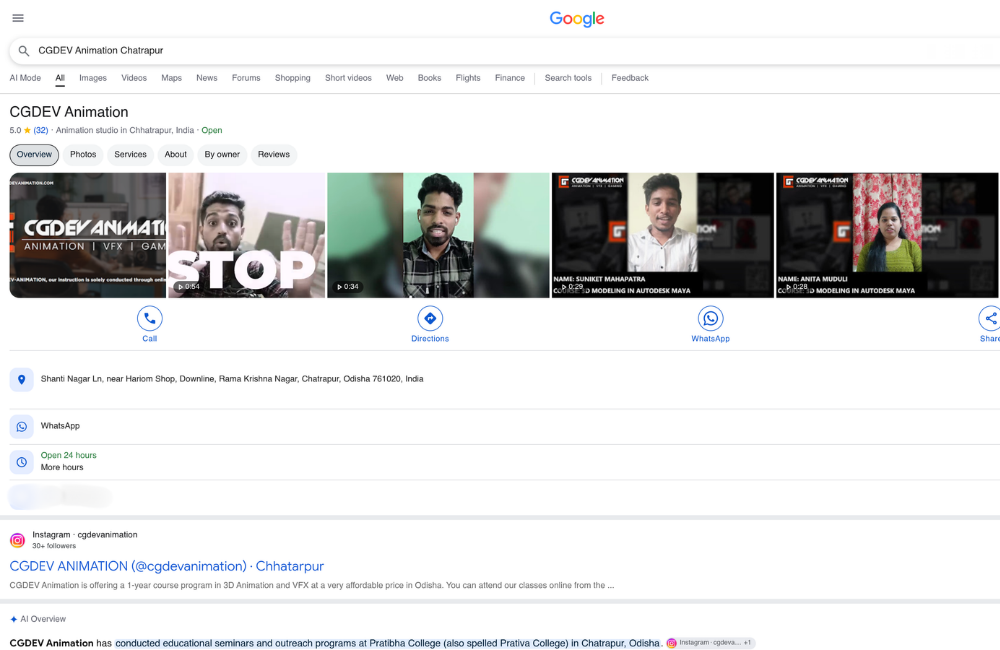Viewport: 1000px width, 650px height.
Task: Open the Flights tab
Action: (468, 78)
